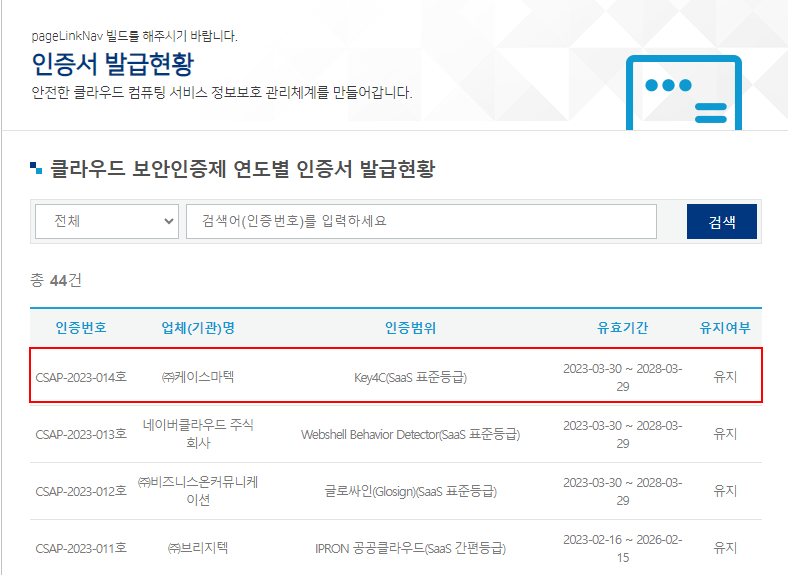Click the 클라우드 보안인증제 연도별 section heading
The height and width of the screenshot is (575, 788).
tap(242, 168)
